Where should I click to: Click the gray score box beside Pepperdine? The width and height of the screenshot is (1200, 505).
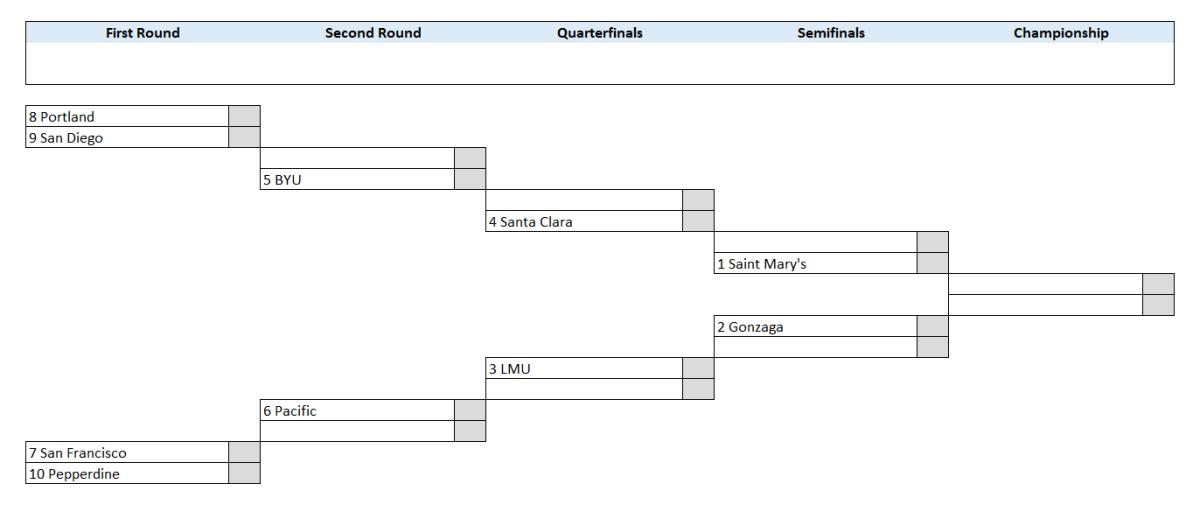coord(244,473)
